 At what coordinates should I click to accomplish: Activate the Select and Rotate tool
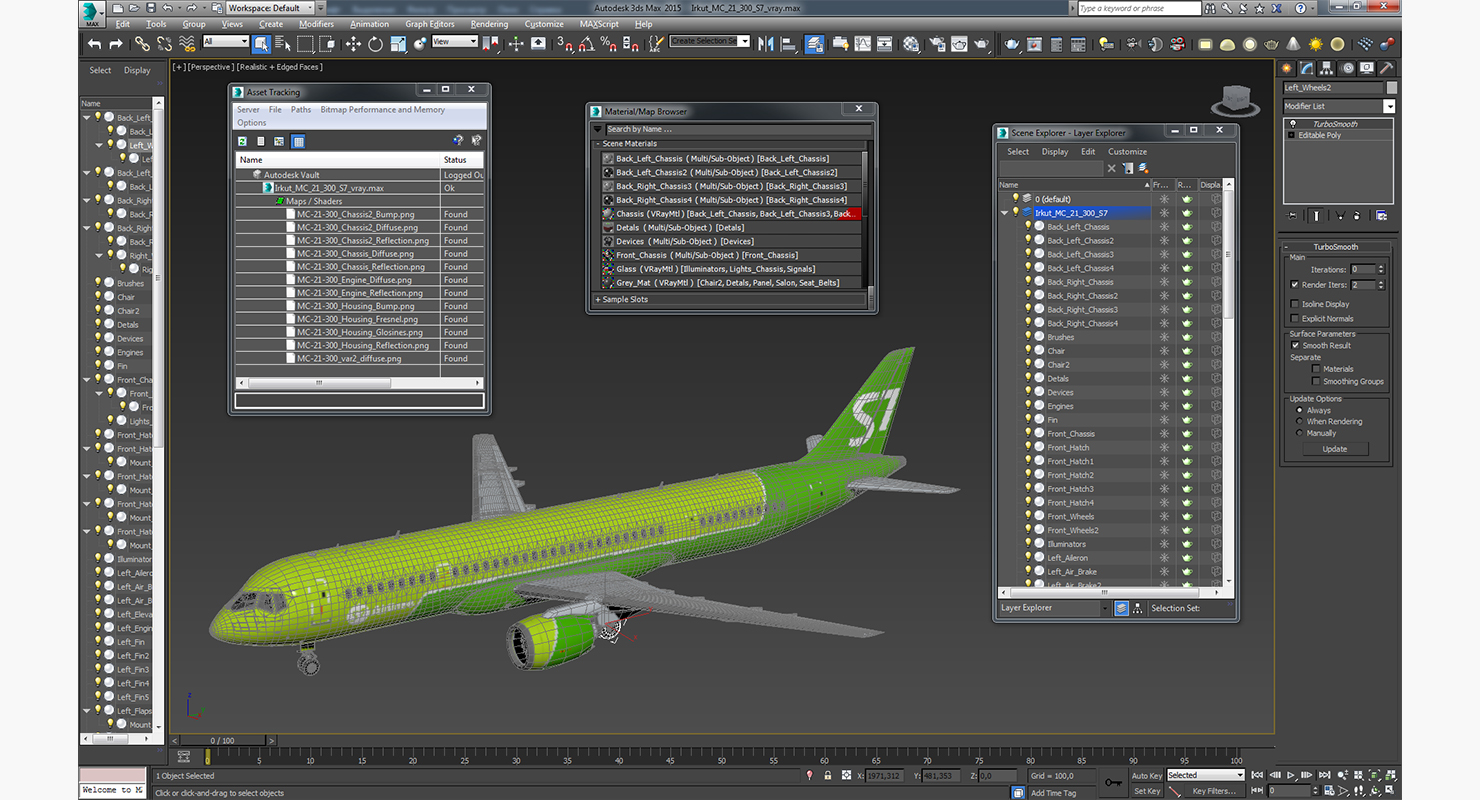pyautogui.click(x=375, y=43)
